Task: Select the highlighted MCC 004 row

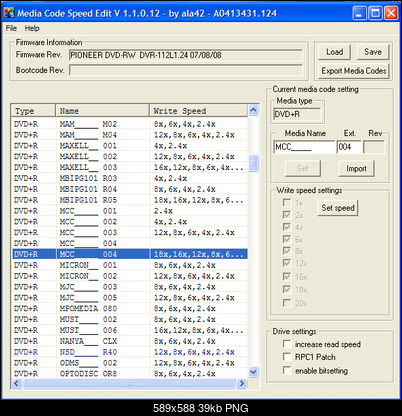Action: click(x=130, y=254)
